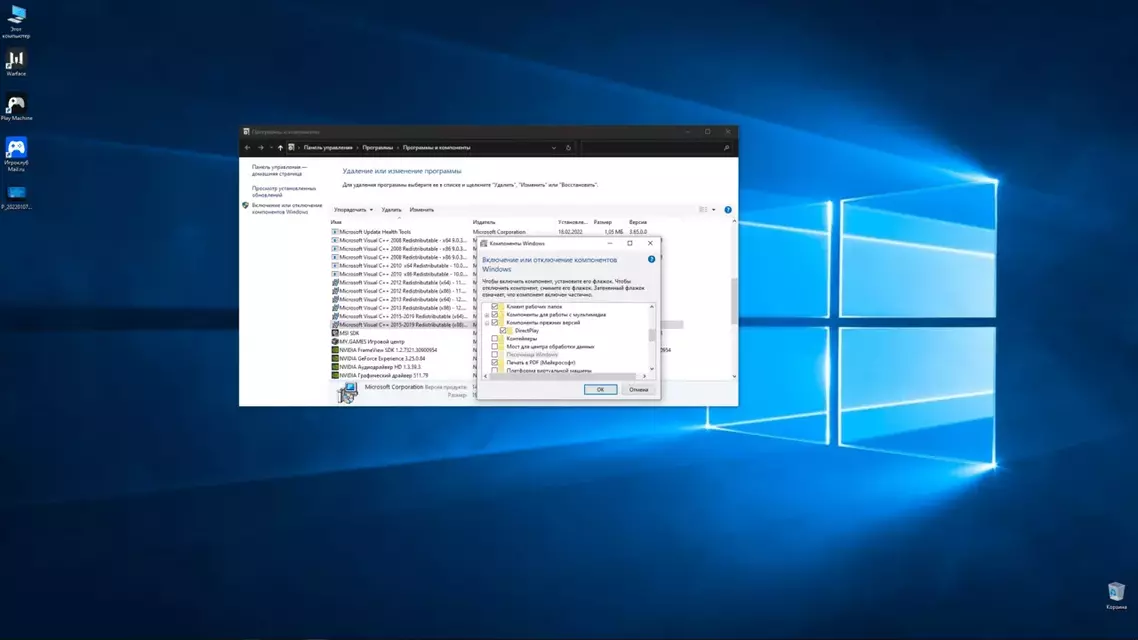Open Включение или отключение компонентов Windows link

pos(287,208)
